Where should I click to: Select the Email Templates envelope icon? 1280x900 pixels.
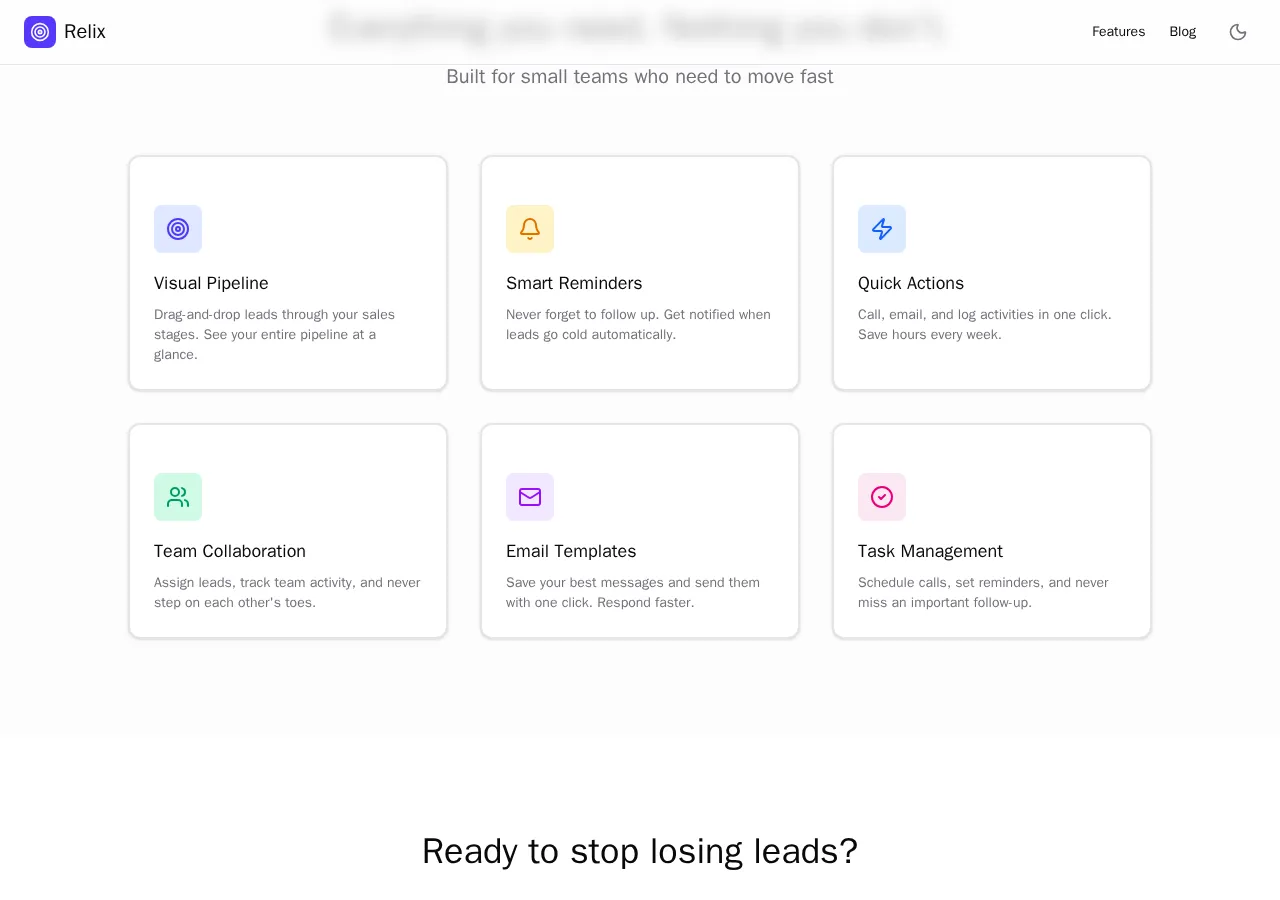530,497
